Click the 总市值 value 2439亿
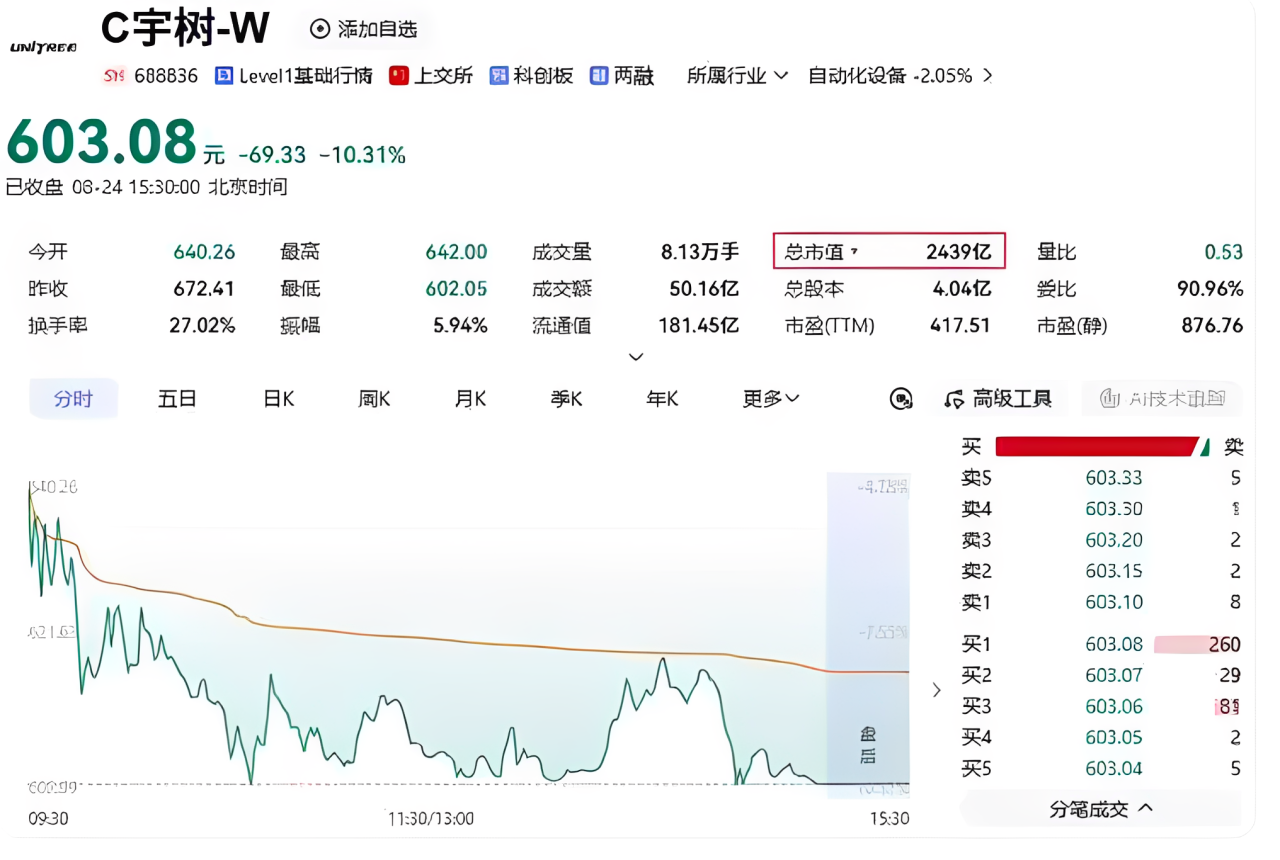 pyautogui.click(x=959, y=252)
